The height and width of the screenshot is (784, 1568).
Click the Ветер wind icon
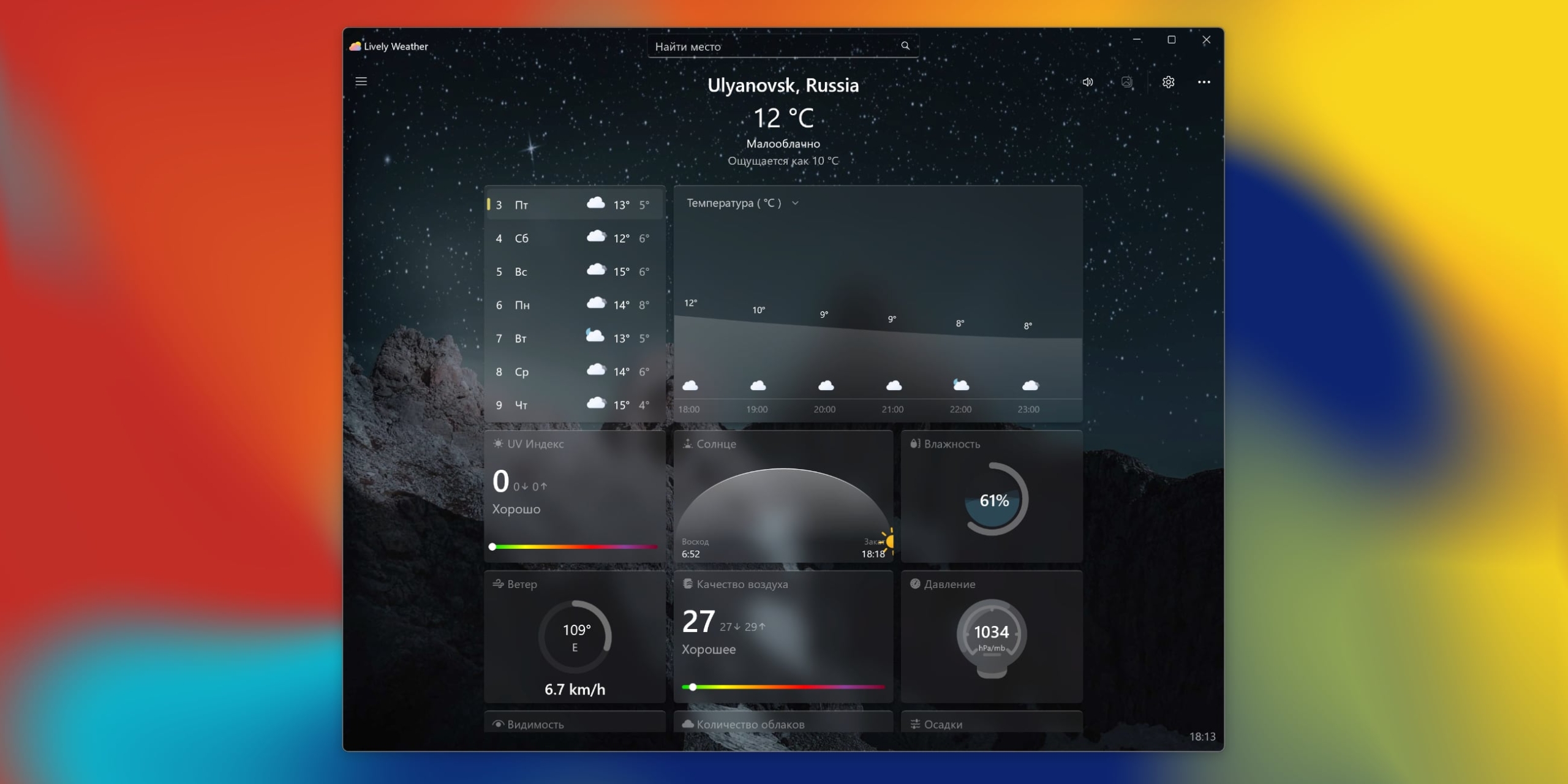point(498,584)
